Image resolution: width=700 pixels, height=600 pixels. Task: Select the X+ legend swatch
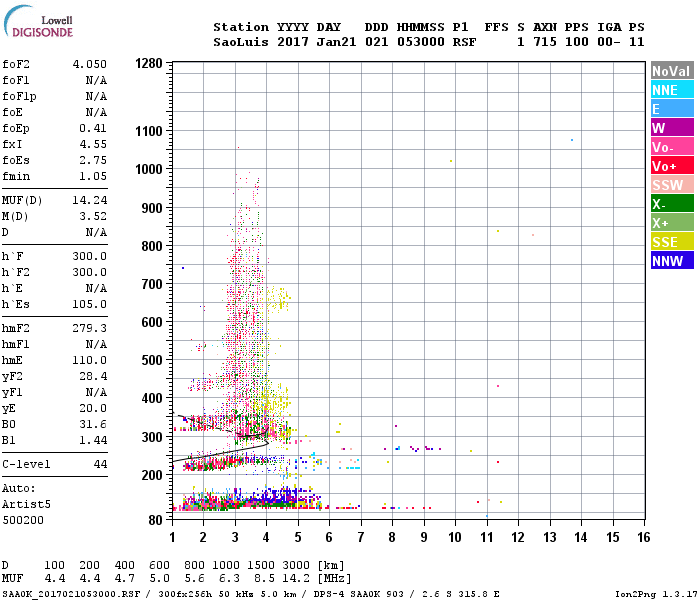(672, 222)
